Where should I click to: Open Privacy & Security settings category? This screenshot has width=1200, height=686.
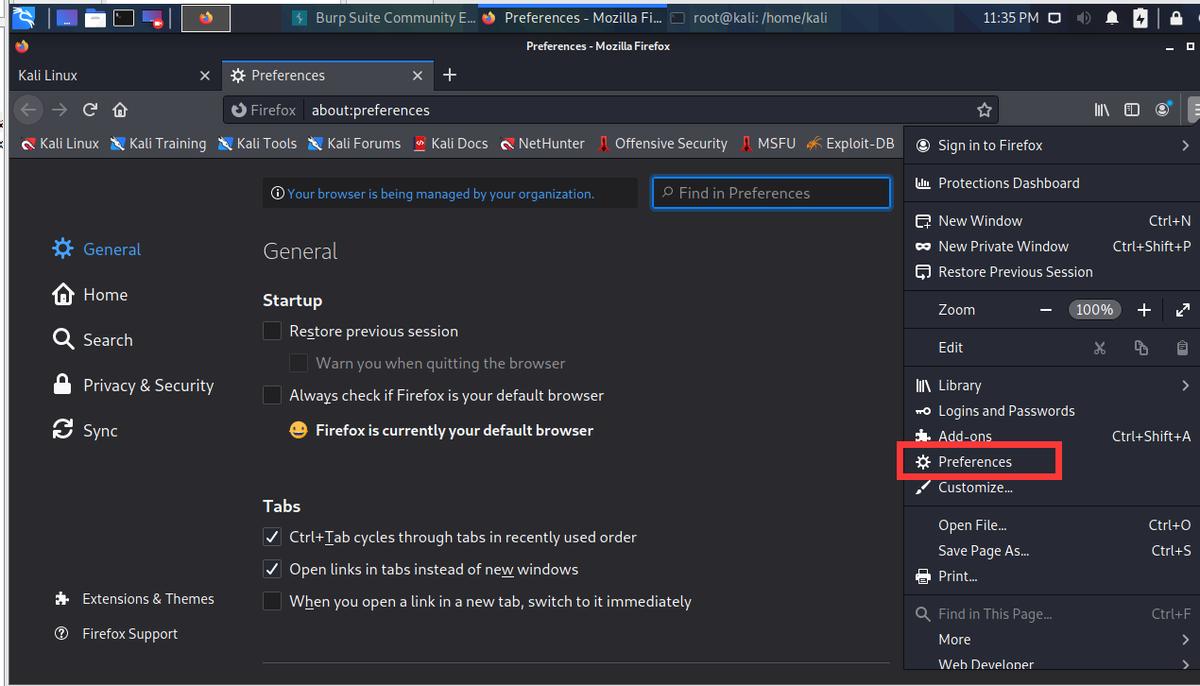(x=148, y=385)
